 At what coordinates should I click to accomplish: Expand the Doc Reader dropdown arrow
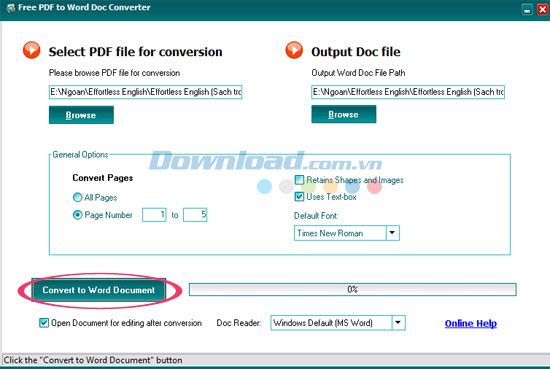(398, 323)
